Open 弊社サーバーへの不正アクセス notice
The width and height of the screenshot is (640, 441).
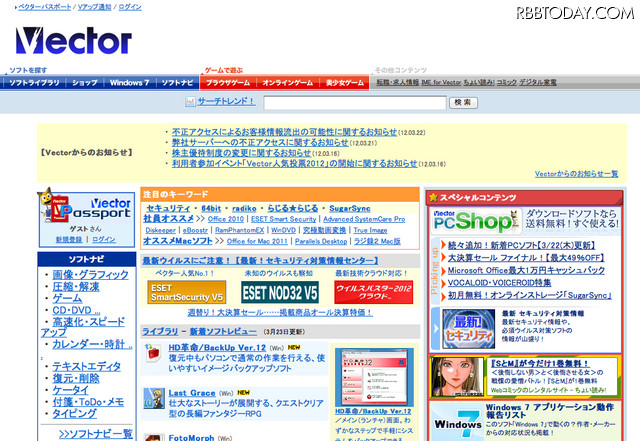click(x=260, y=143)
